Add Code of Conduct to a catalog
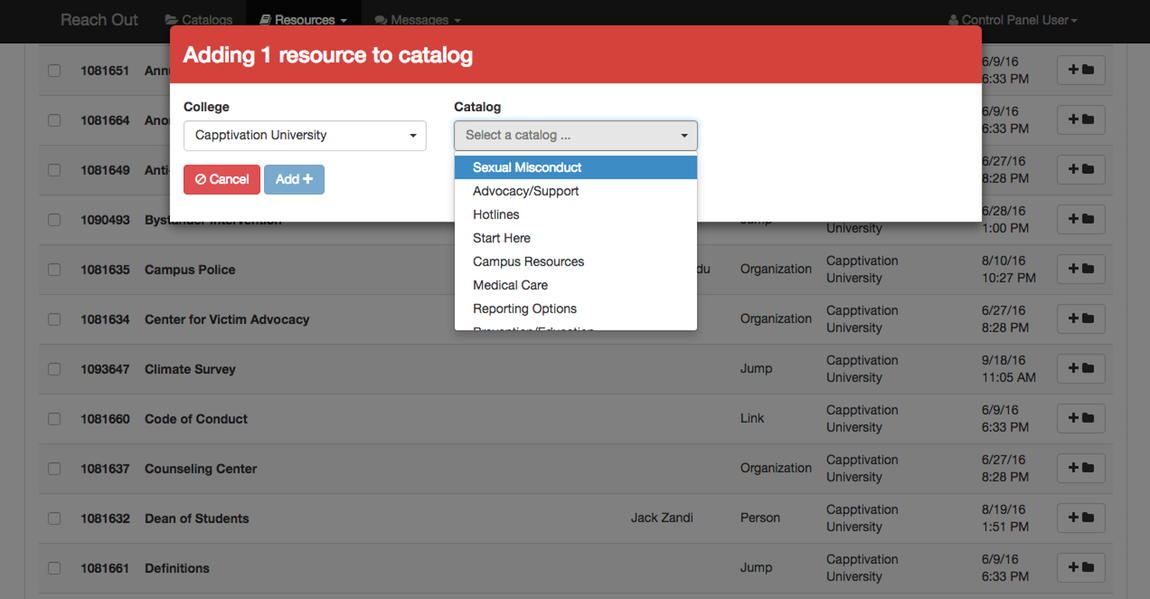Viewport: 1150px width, 599px height. point(1081,418)
